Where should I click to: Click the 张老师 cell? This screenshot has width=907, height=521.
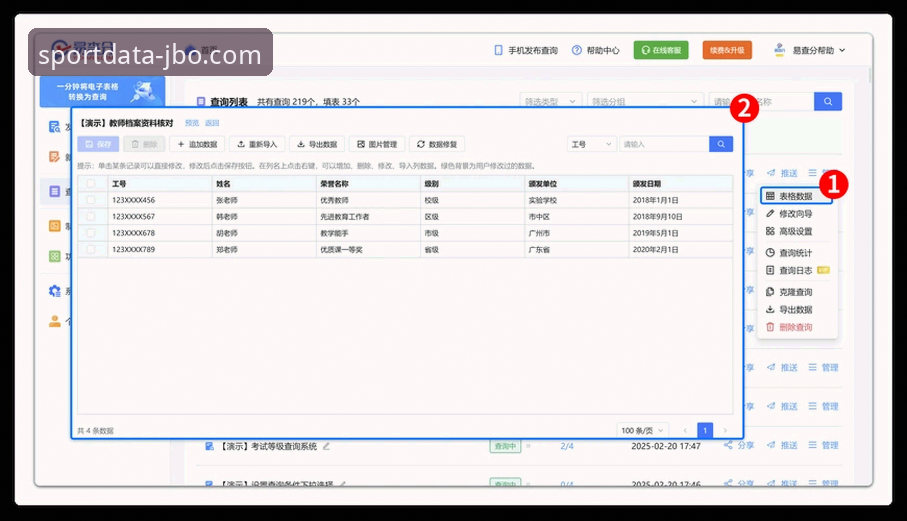[264, 200]
